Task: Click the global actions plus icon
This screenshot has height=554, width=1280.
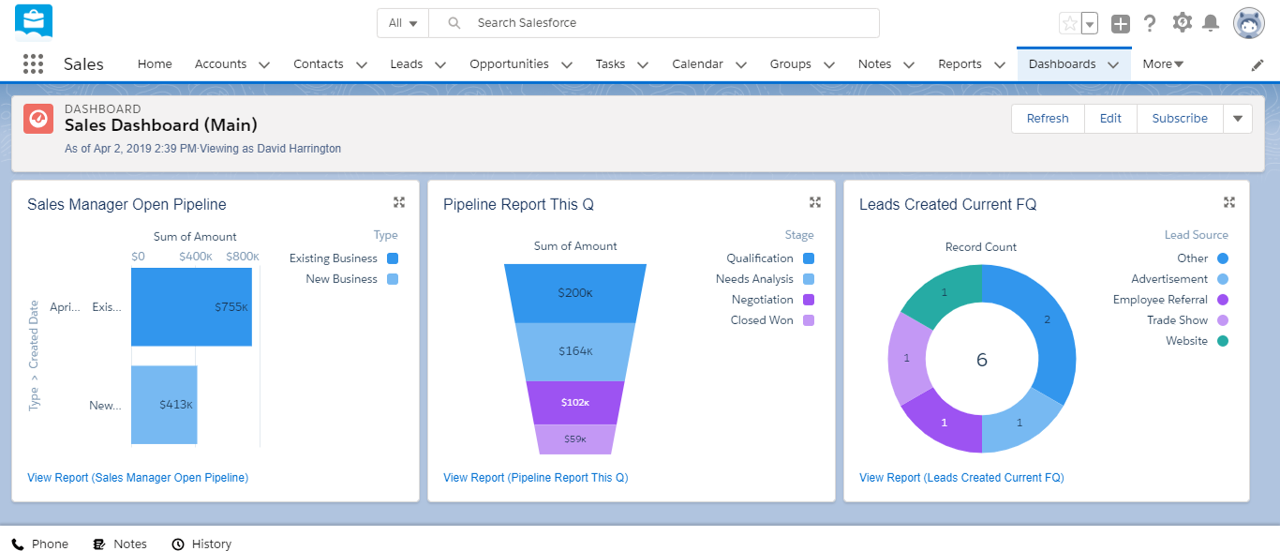Action: point(1121,23)
